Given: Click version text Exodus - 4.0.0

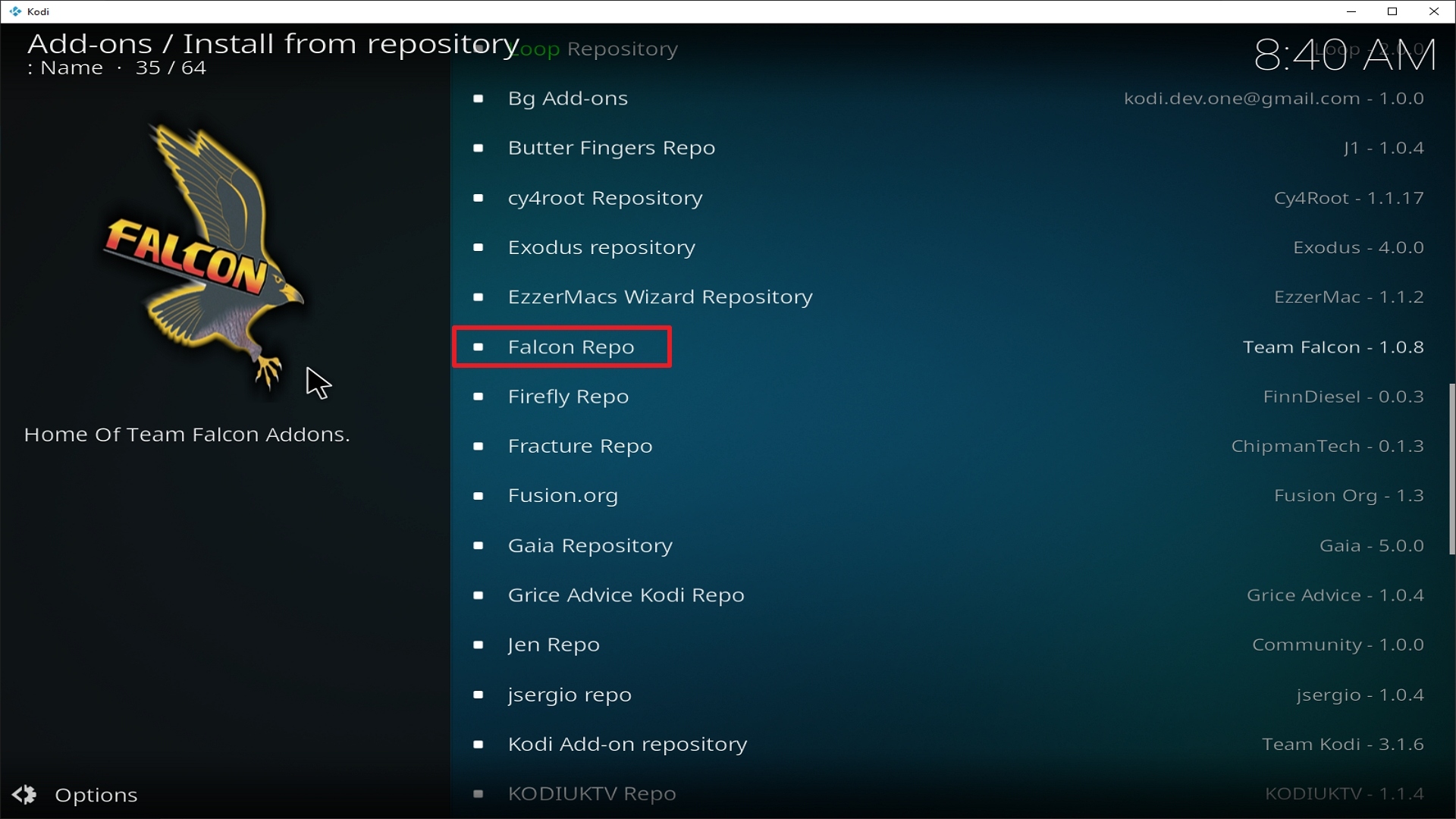Looking at the screenshot, I should click(1358, 248).
